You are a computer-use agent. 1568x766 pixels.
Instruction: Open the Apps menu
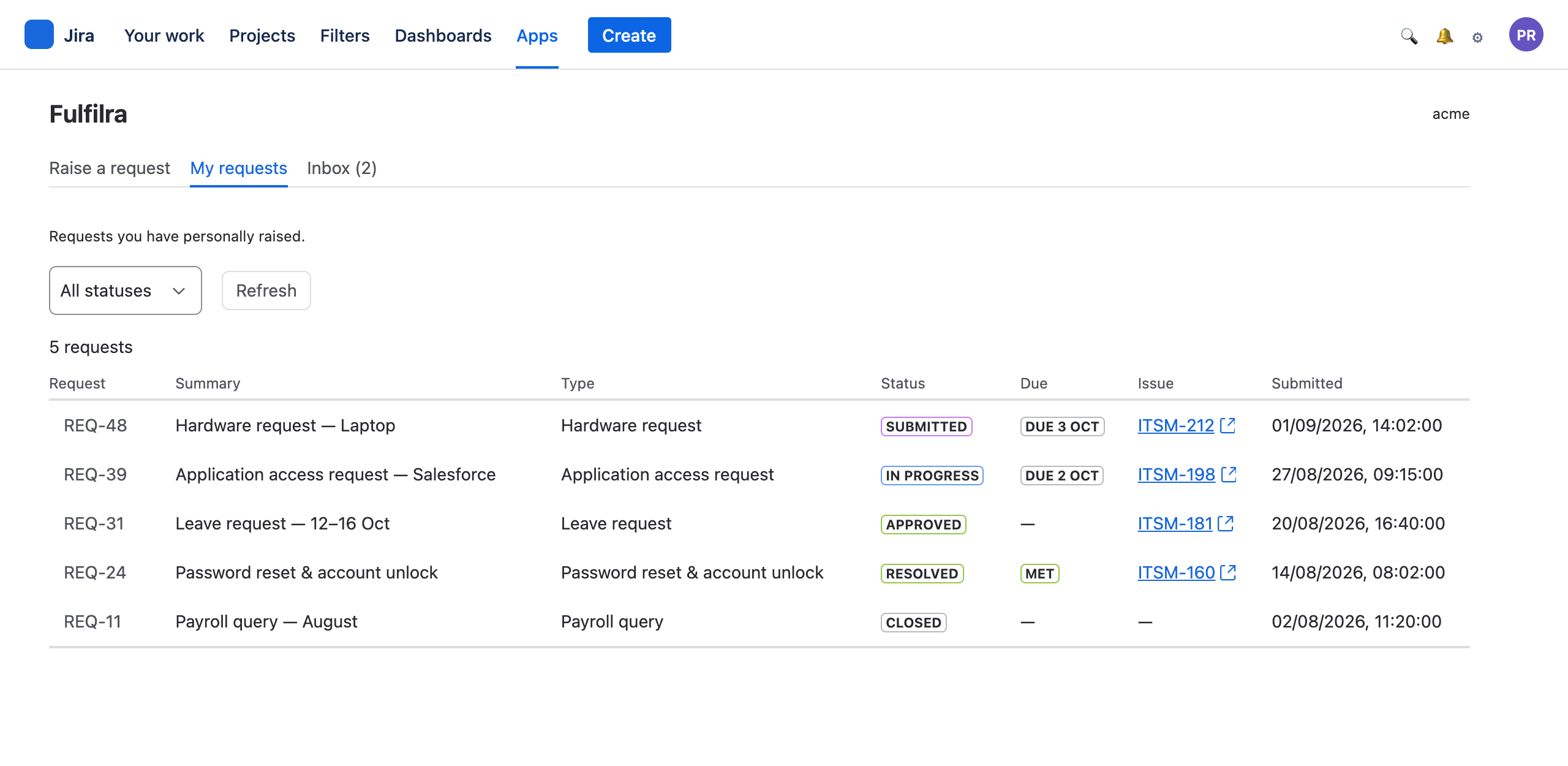[537, 36]
